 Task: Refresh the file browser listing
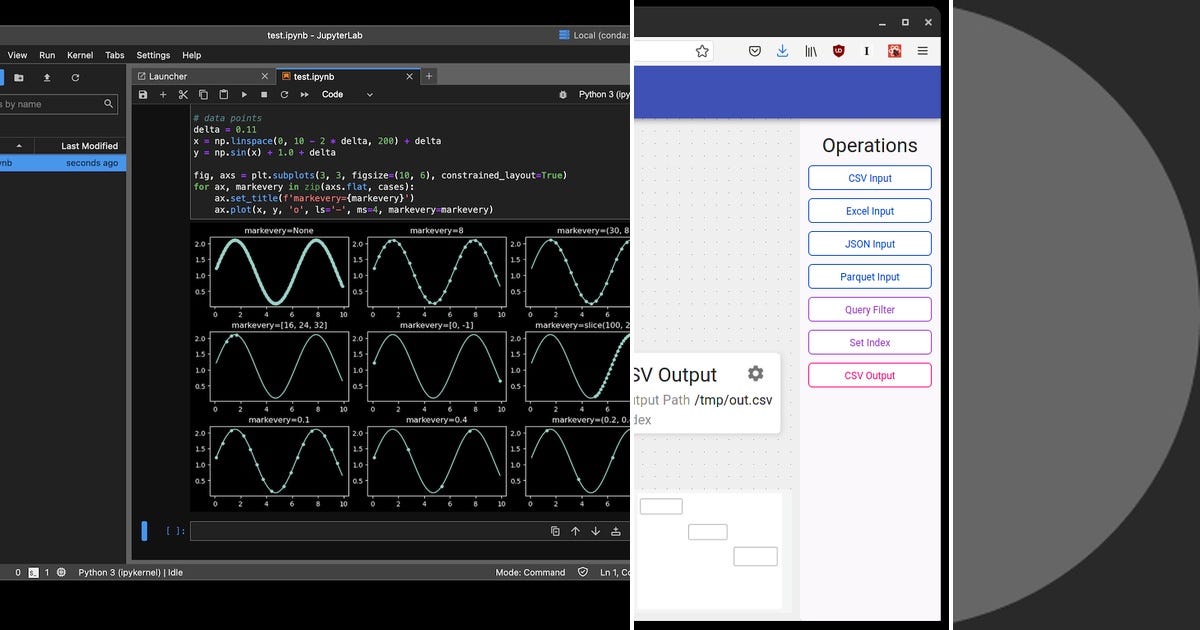[74, 77]
